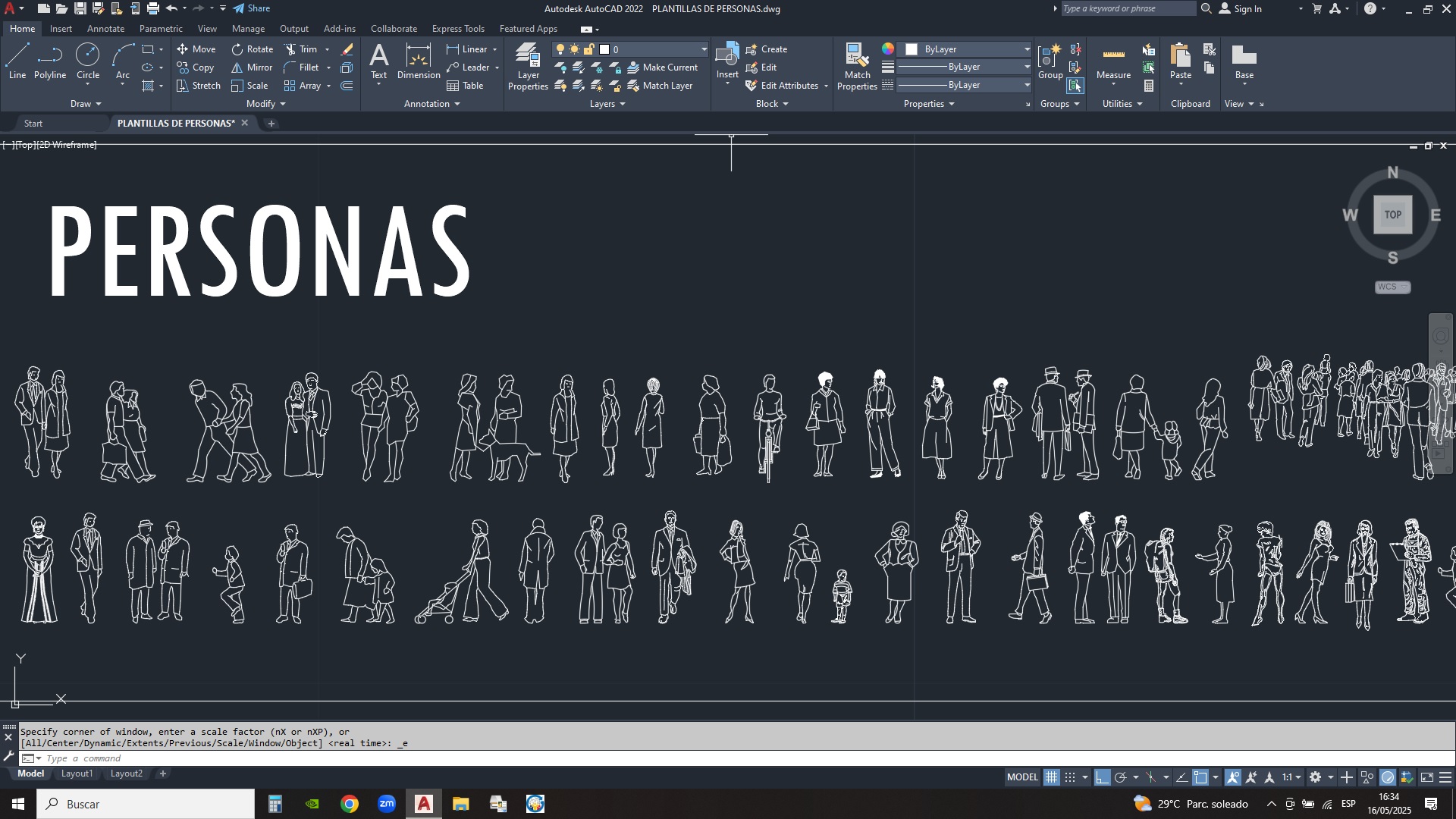Viewport: 1456px width, 819px height.
Task: Select the Polyline tool
Action: 49,61
